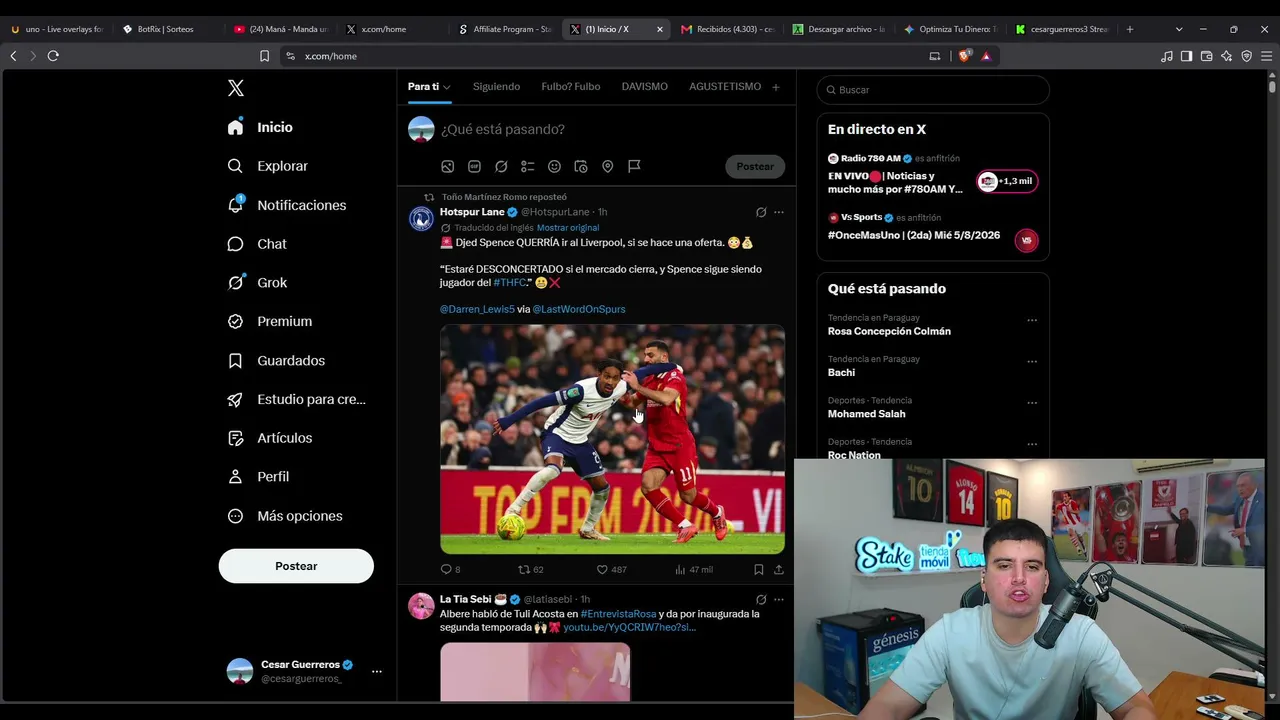Expand Más opciones in the sidebar
Viewport: 1280px width, 720px height.
(285, 516)
